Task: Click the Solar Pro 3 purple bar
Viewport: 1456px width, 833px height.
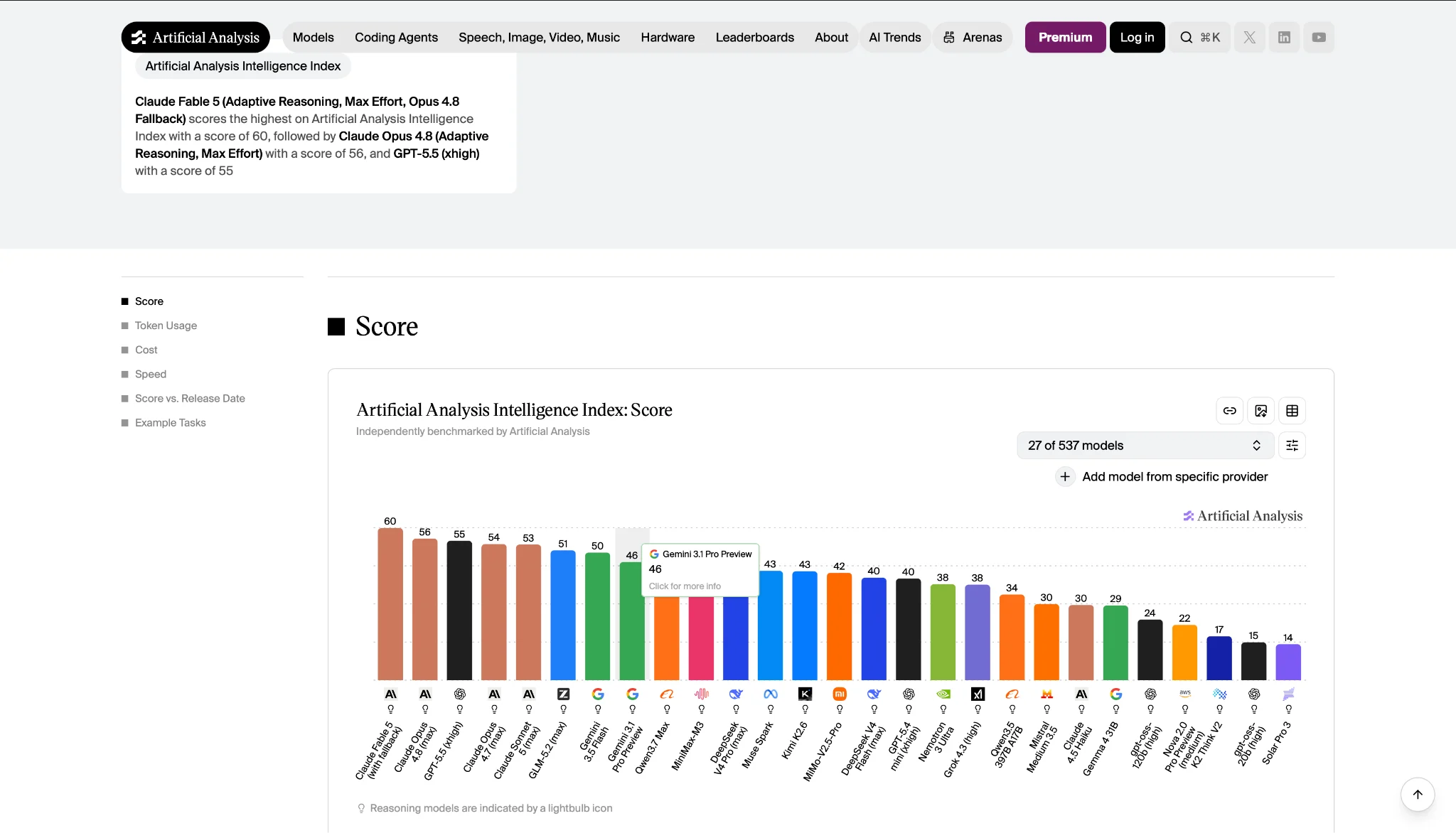Action: tap(1288, 662)
